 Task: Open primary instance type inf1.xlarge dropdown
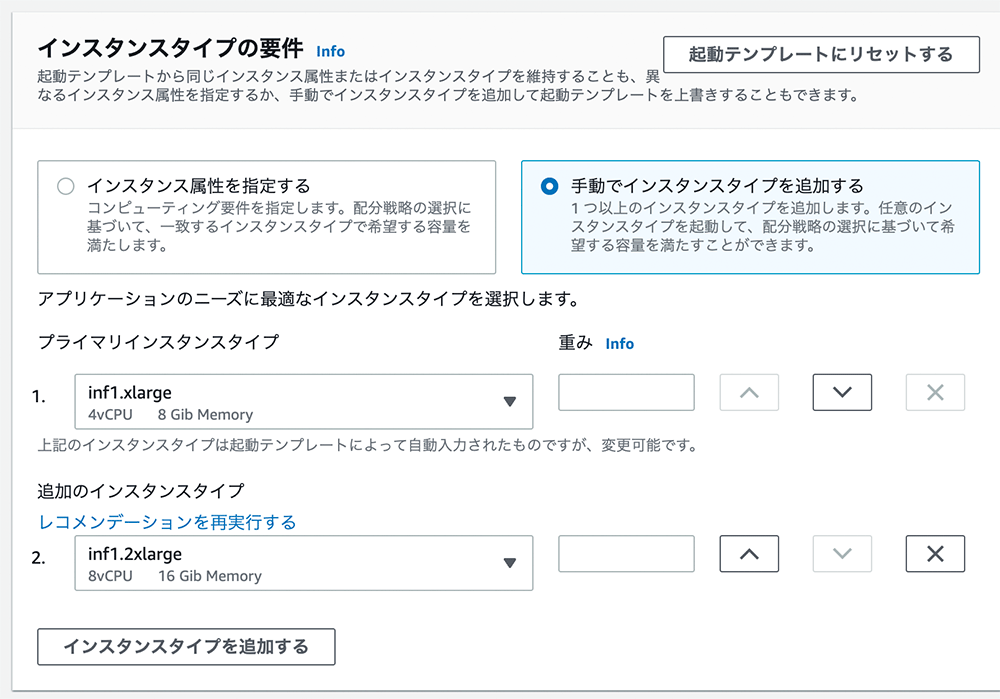290,402
